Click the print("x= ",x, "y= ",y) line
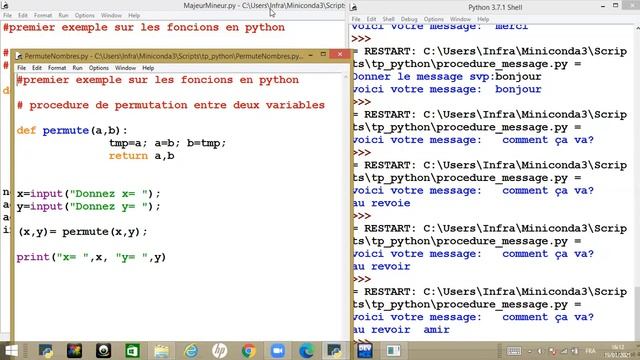The width and height of the screenshot is (640, 360). [x=91, y=257]
